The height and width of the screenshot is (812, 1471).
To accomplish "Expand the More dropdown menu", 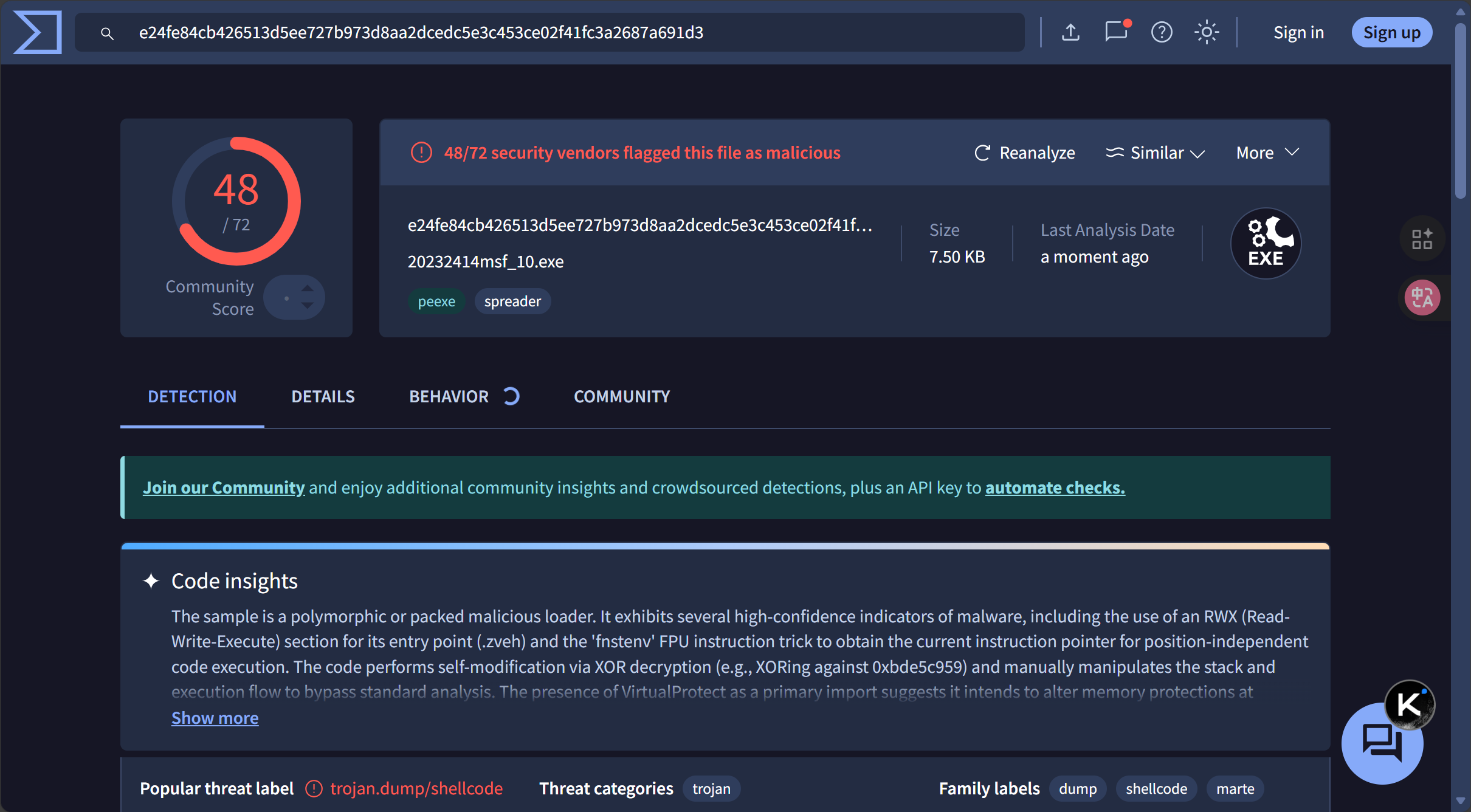I will coord(1267,153).
